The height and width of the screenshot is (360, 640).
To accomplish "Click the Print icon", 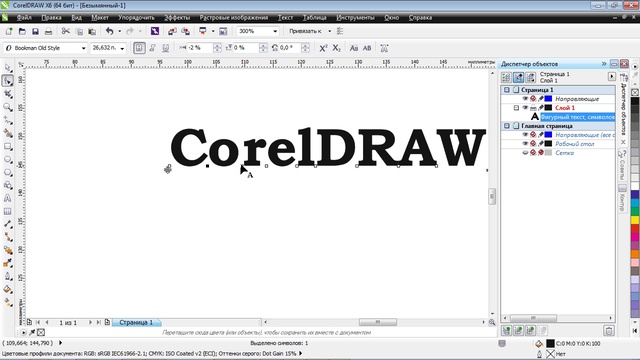I will pos(48,31).
